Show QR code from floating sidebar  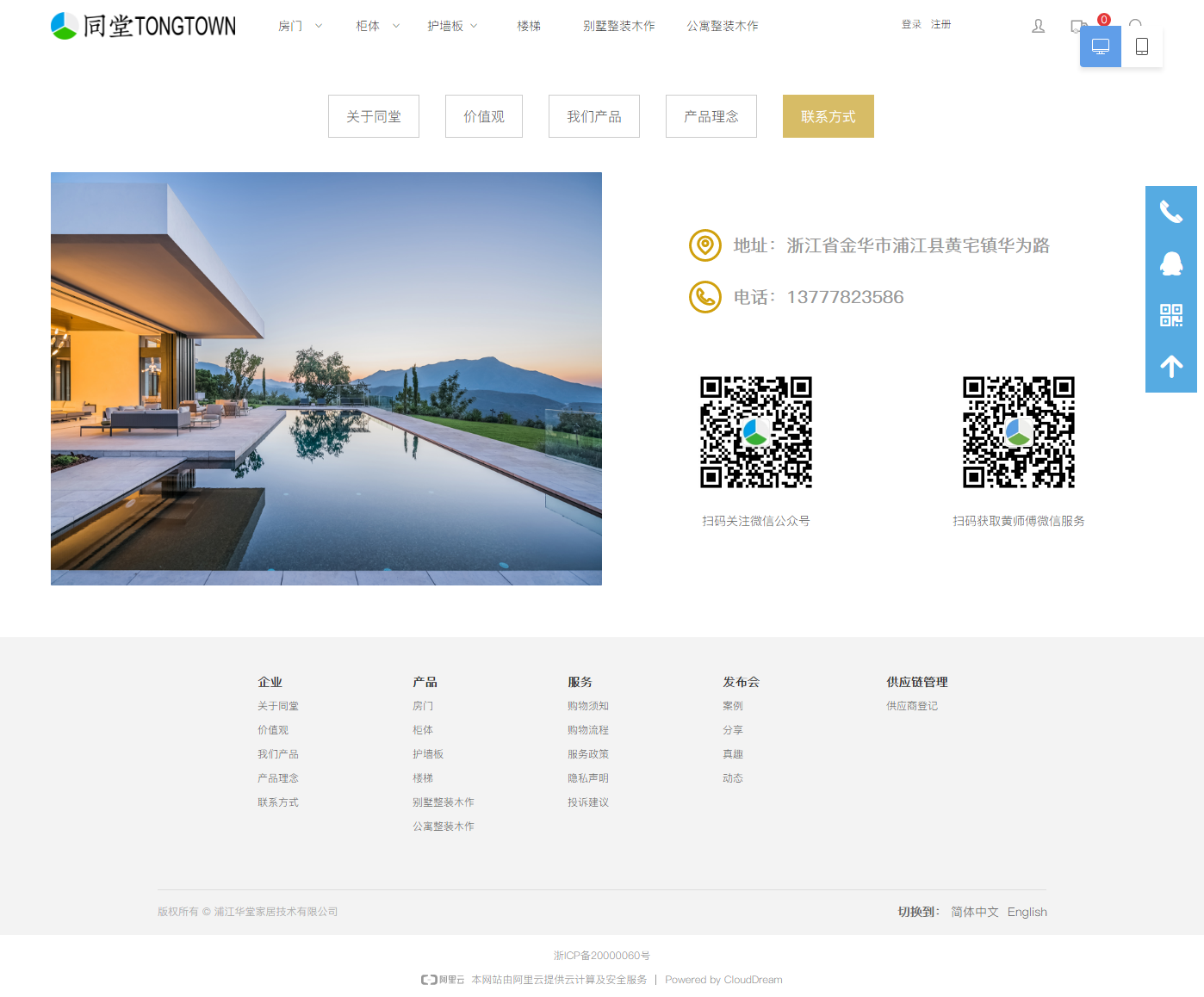pos(1170,315)
